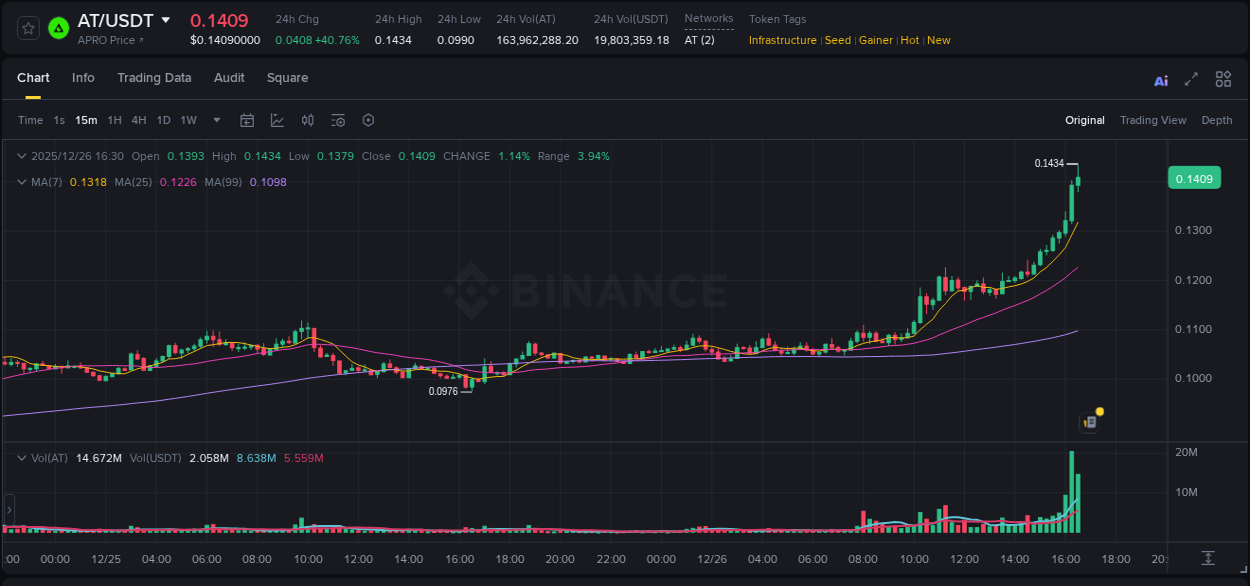1250x586 pixels.
Task: Select the line chart style icon
Action: (x=277, y=120)
